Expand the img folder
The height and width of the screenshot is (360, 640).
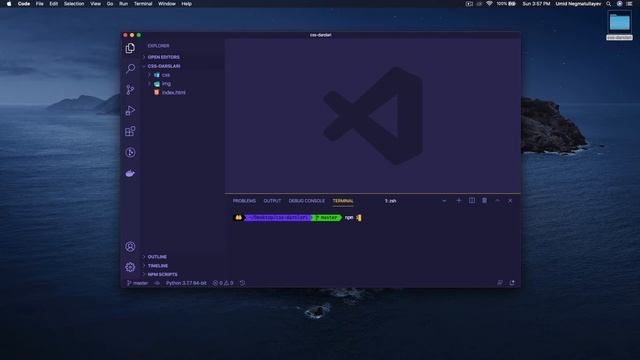click(183, 84)
